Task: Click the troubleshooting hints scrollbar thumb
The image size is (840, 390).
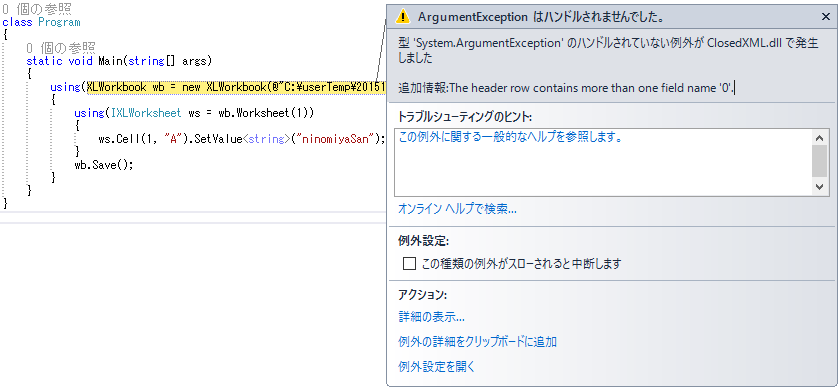Action: click(820, 161)
